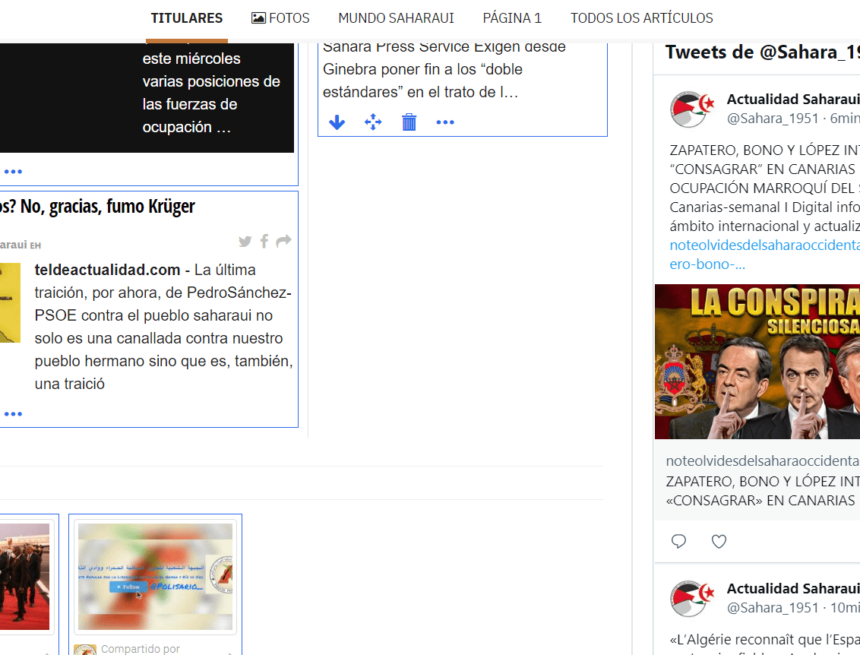The height and width of the screenshot is (655, 860).
Task: Switch to the TITULARES tab
Action: point(187,17)
